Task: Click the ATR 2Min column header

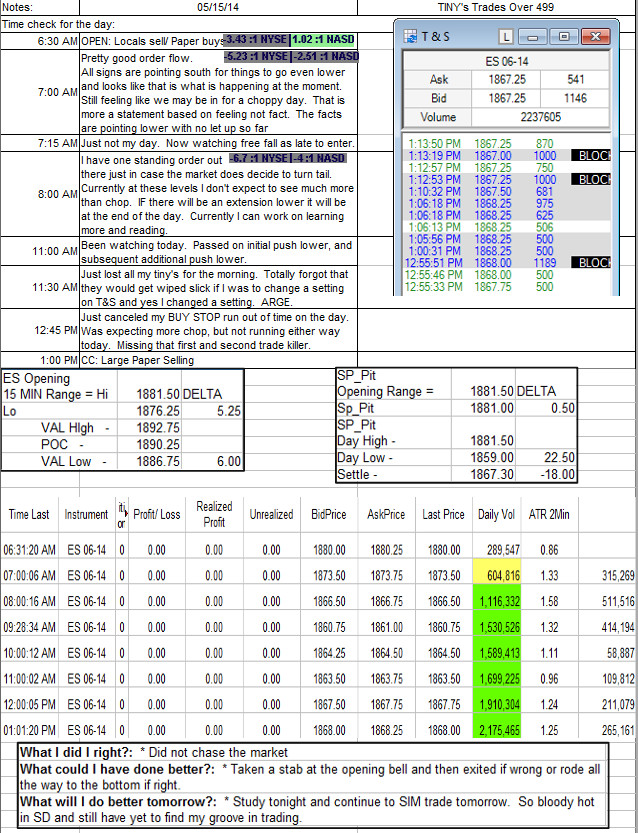Action: click(549, 514)
